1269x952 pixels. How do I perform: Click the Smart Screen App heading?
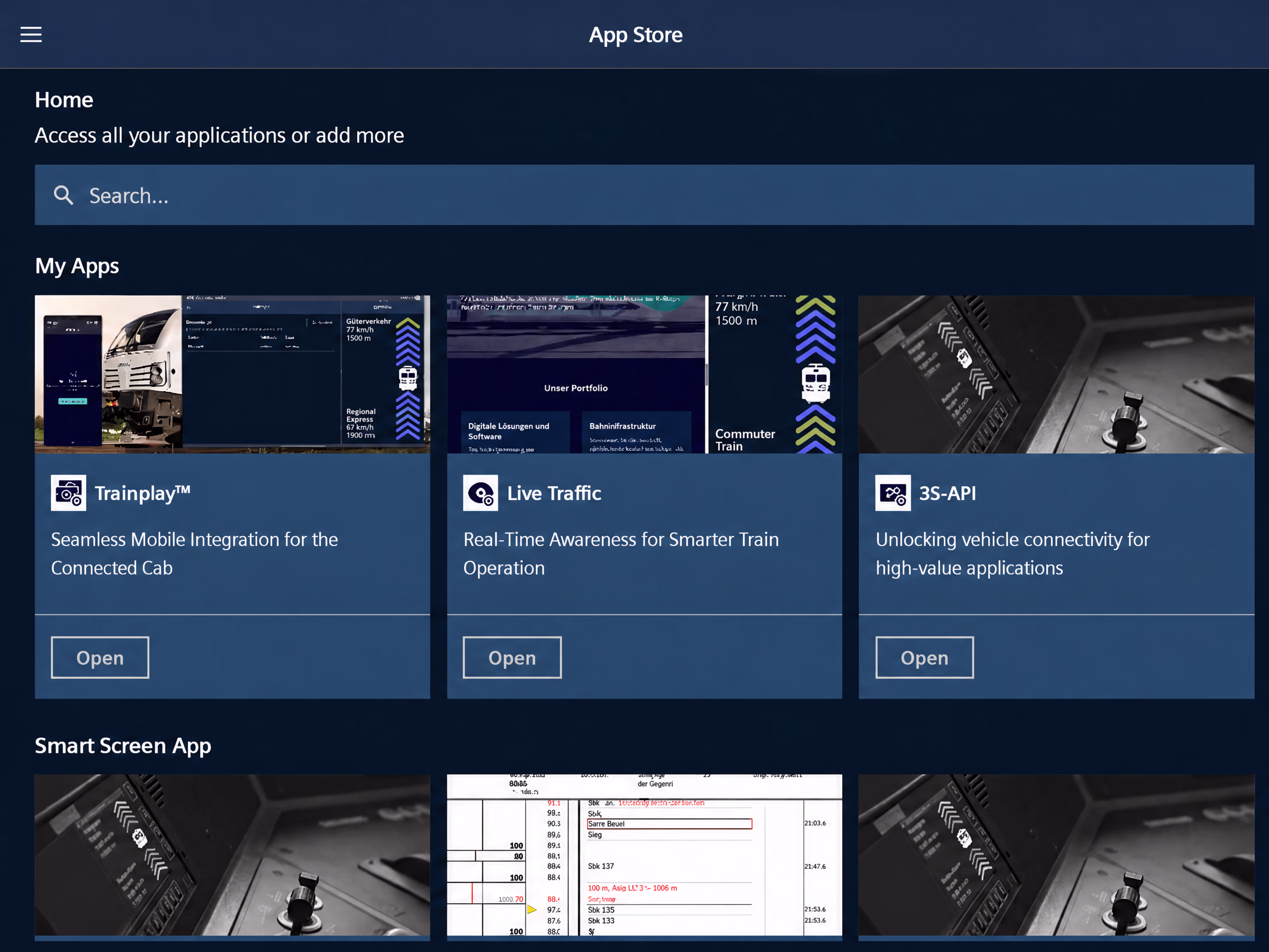123,746
